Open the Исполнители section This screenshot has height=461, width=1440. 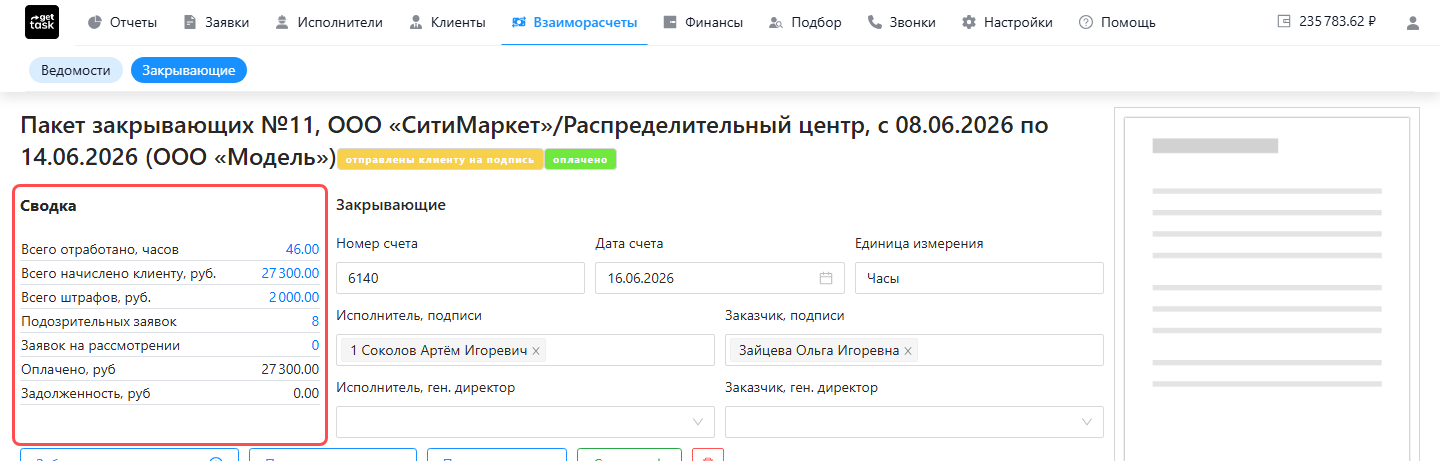pos(329,22)
